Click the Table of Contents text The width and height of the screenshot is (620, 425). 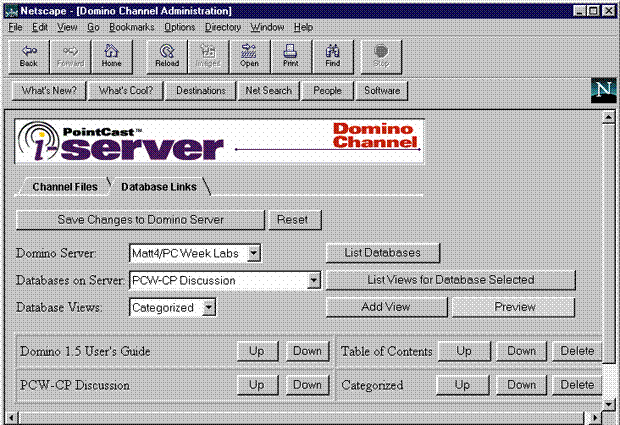[x=387, y=351]
